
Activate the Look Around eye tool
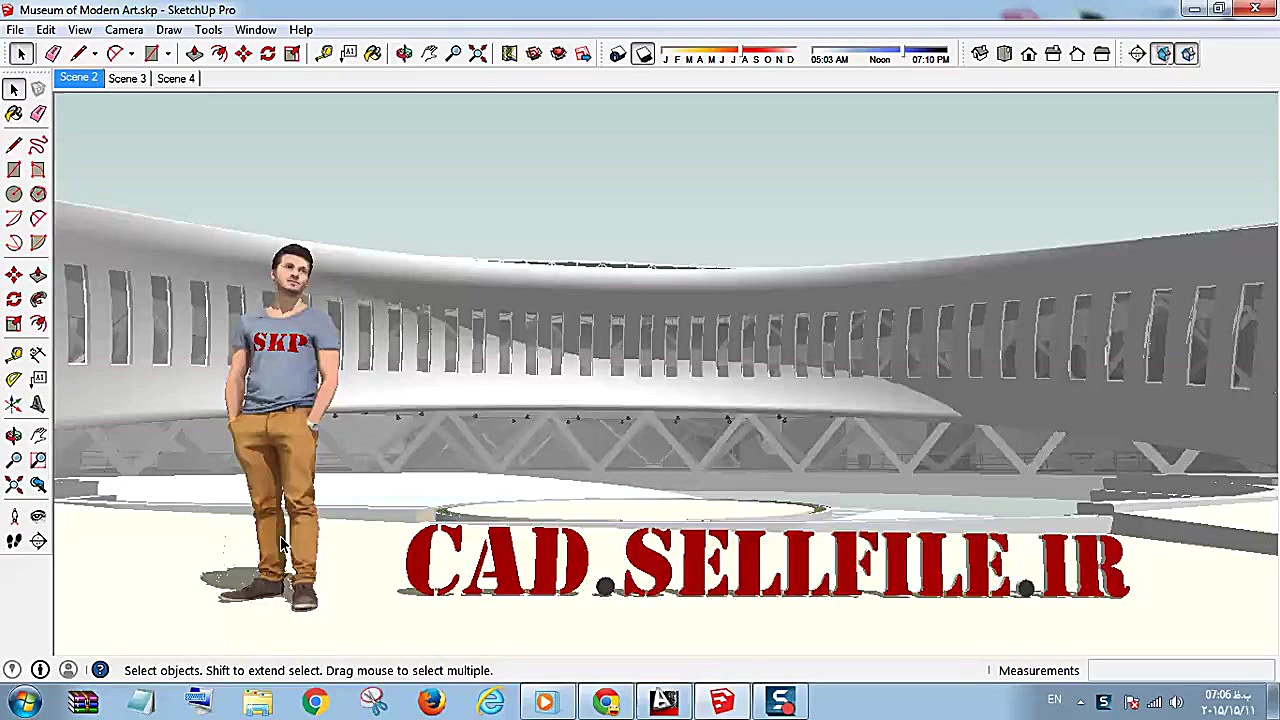pyautogui.click(x=38, y=517)
